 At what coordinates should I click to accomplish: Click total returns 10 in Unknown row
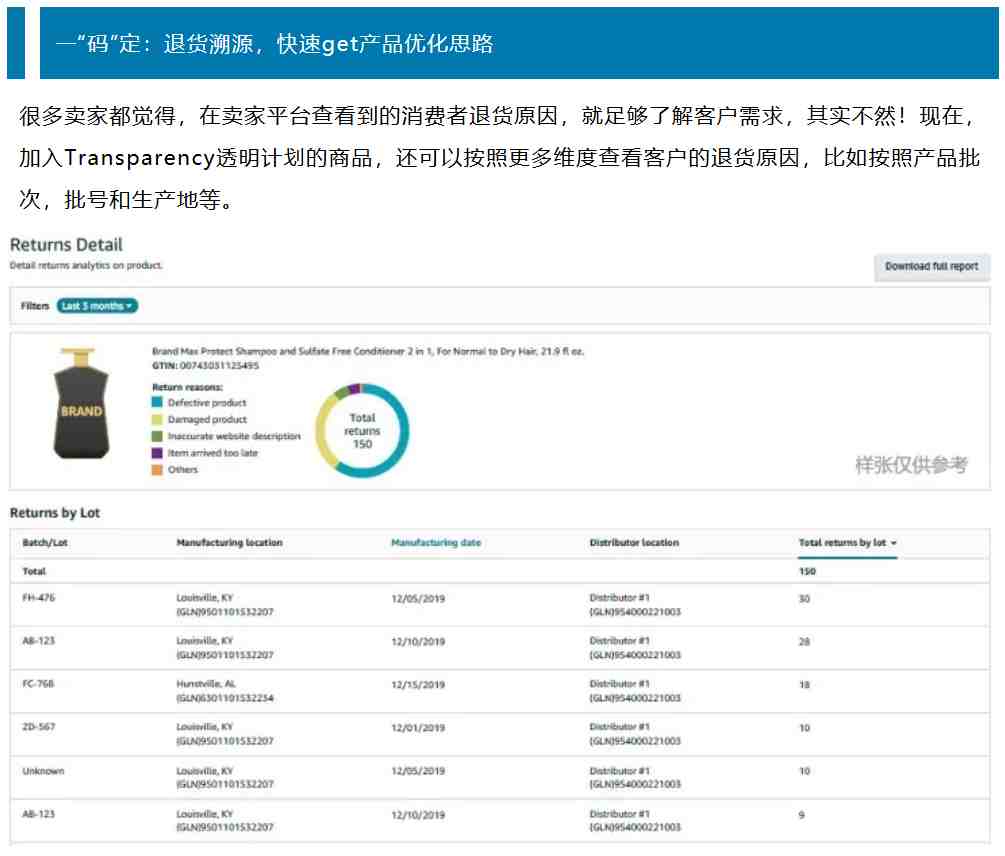(x=804, y=771)
